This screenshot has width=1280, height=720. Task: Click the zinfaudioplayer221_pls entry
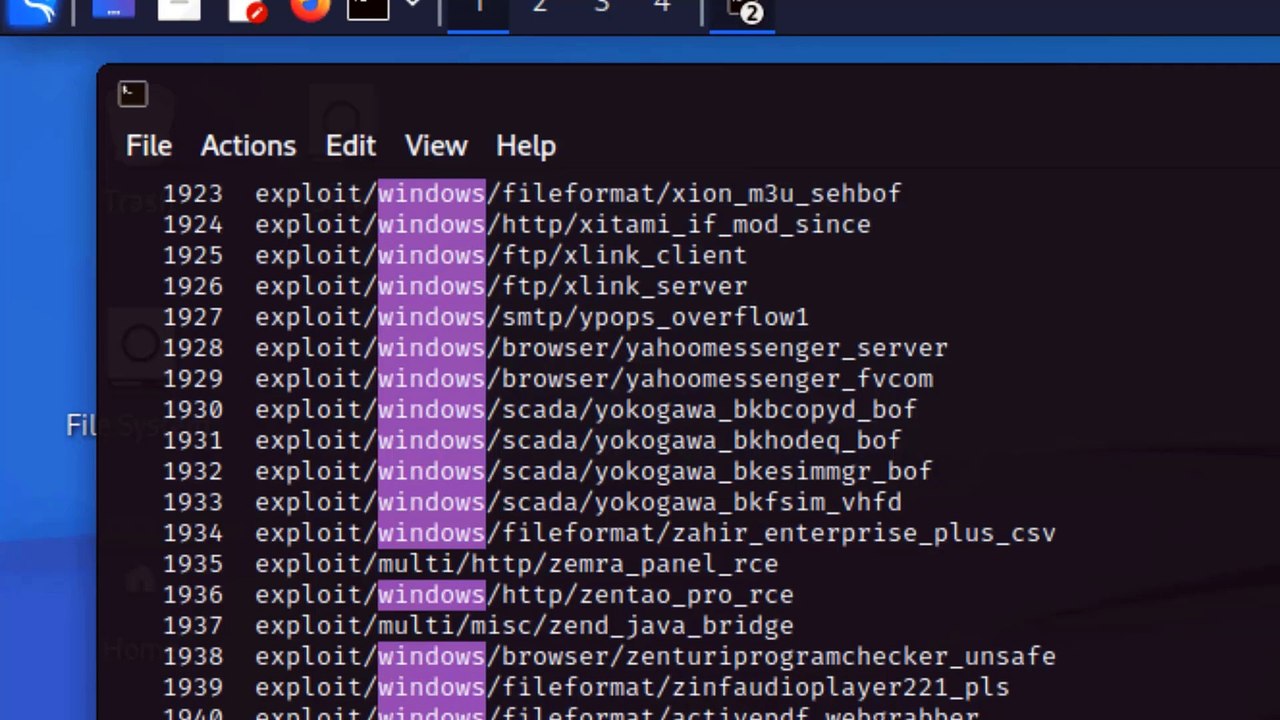point(586,688)
